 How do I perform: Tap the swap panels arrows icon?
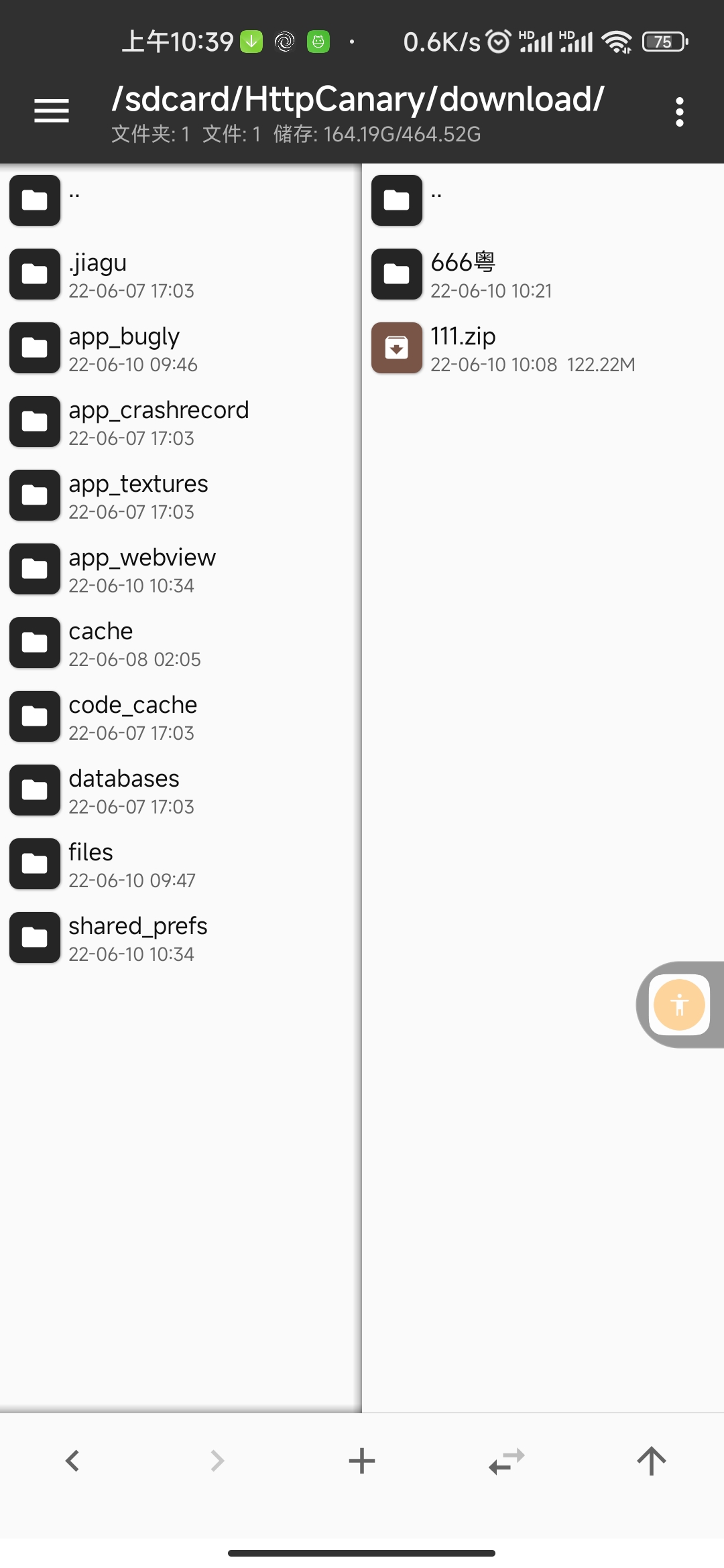coord(507,1461)
